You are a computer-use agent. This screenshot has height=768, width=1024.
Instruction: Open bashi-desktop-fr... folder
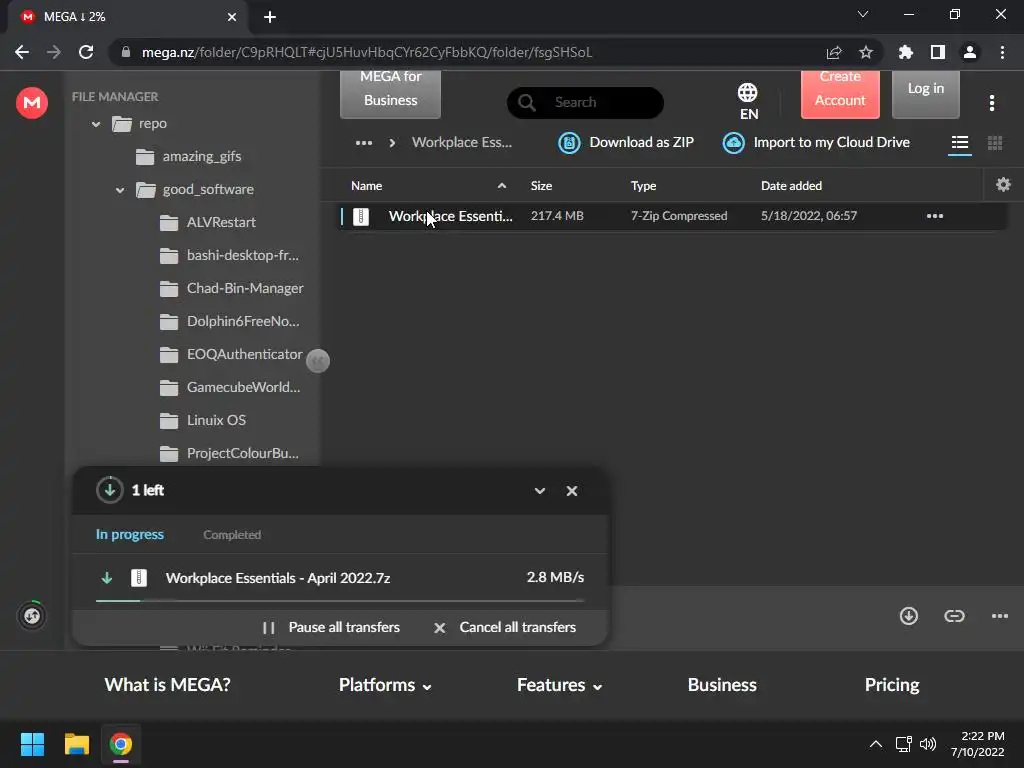[x=229, y=255]
